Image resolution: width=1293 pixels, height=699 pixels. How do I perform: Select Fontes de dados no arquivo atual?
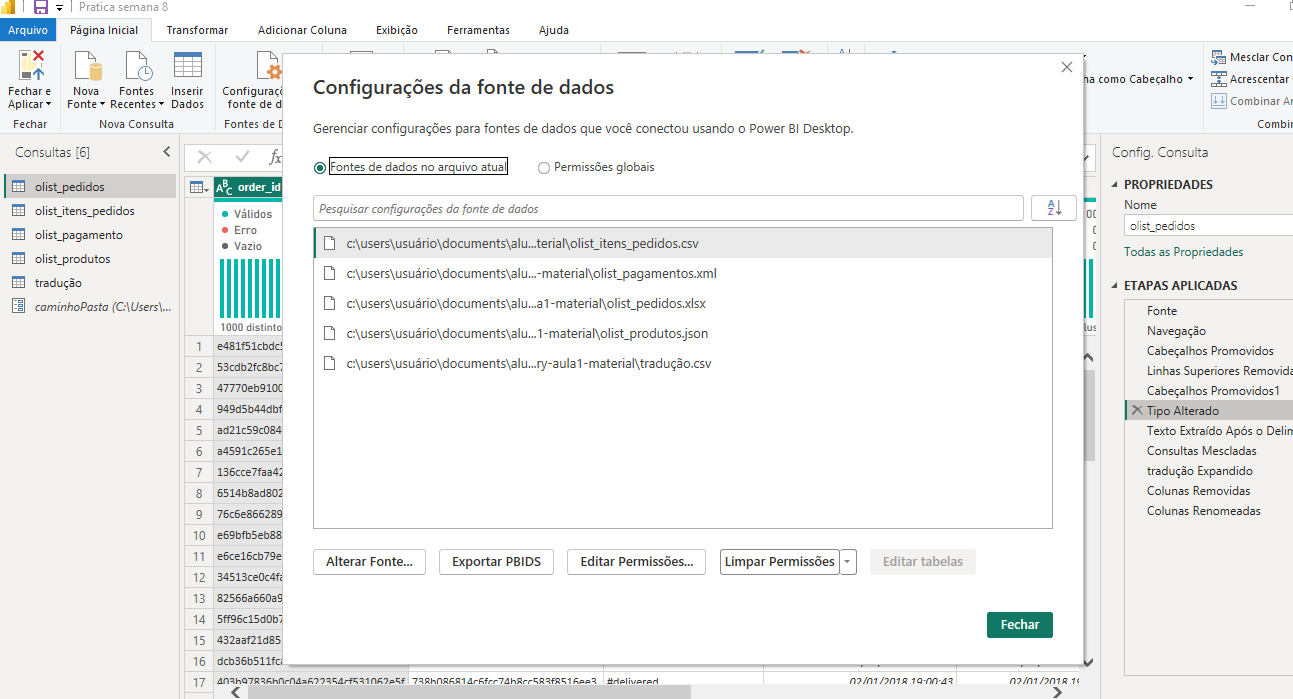pos(320,167)
